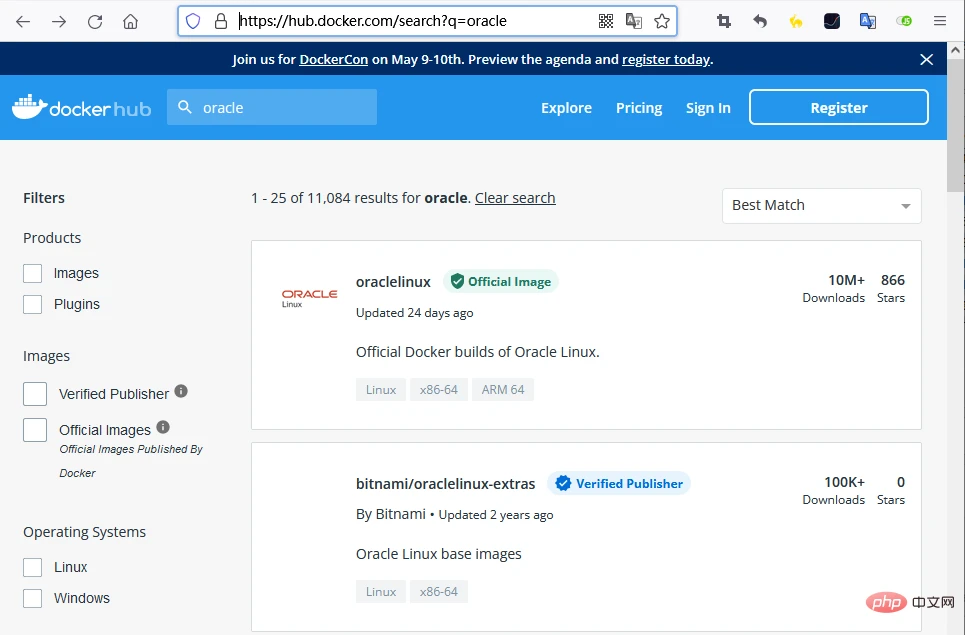Click the dark square extension icon
This screenshot has width=965, height=635.
(832, 22)
